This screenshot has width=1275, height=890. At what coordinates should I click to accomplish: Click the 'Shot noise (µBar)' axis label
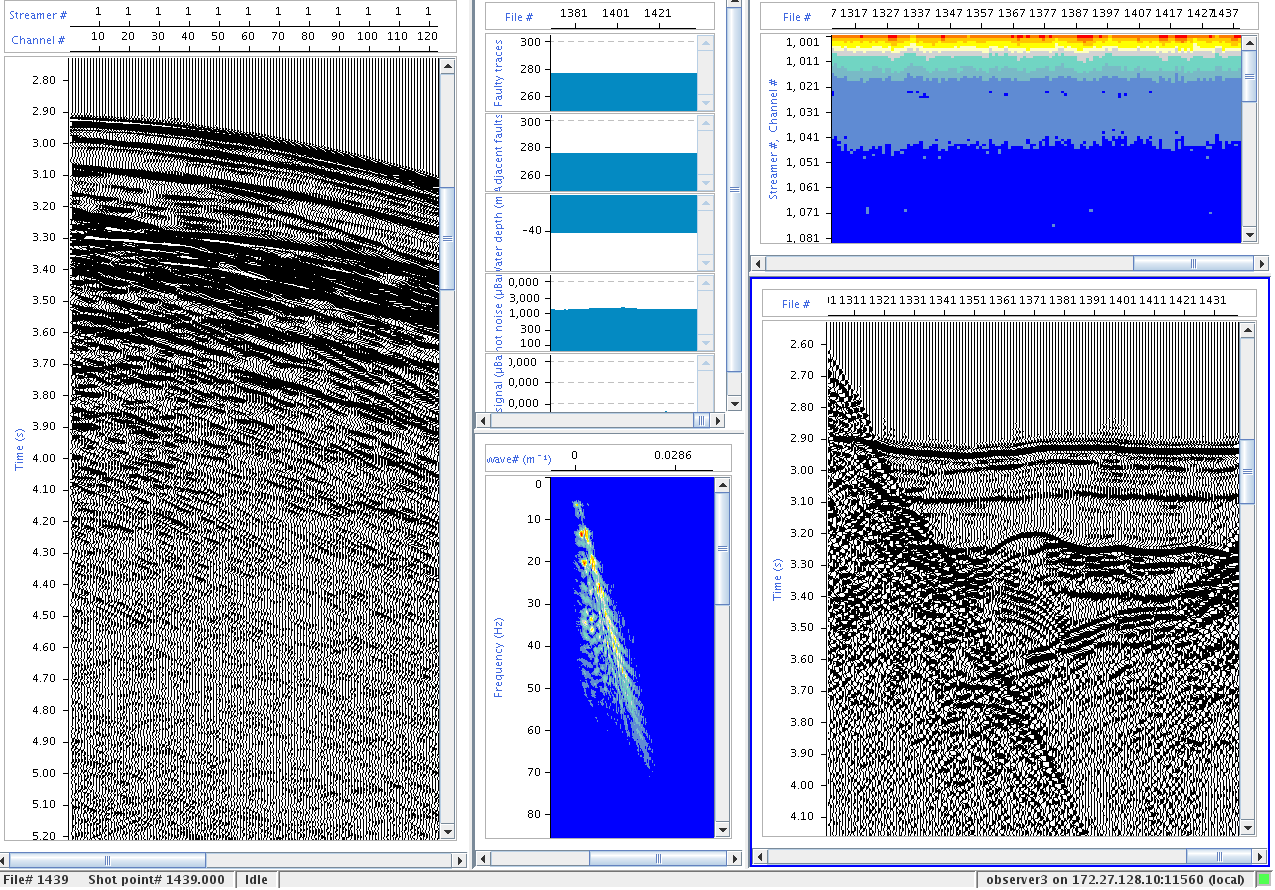click(x=498, y=312)
